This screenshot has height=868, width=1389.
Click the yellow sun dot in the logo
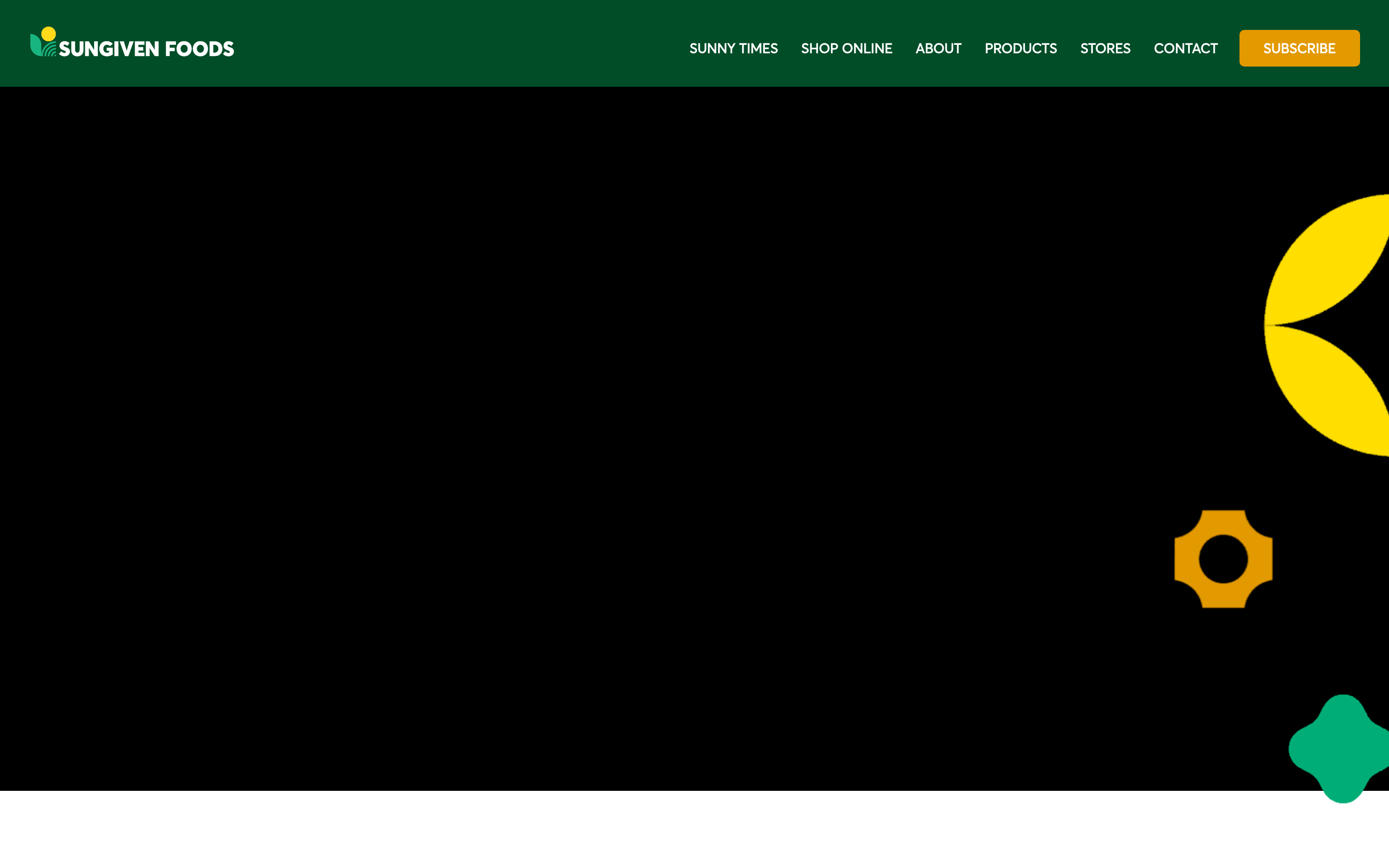pos(49,34)
